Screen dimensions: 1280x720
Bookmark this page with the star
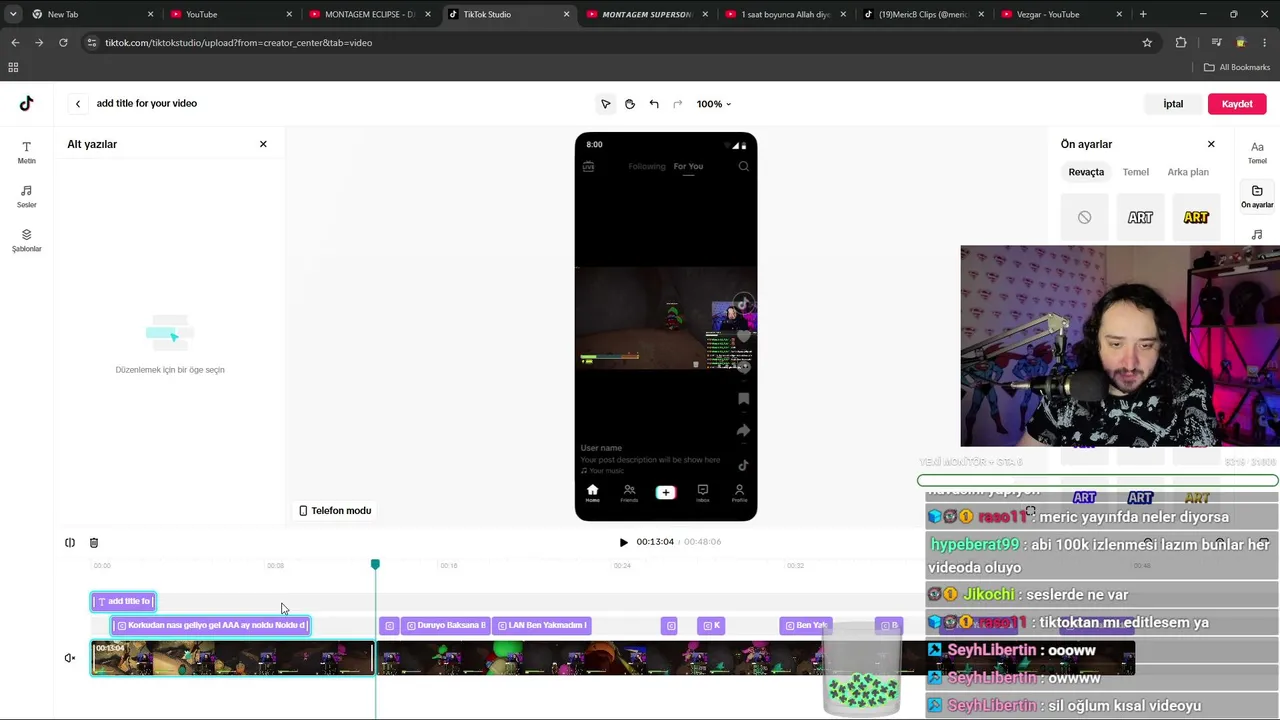(1147, 43)
